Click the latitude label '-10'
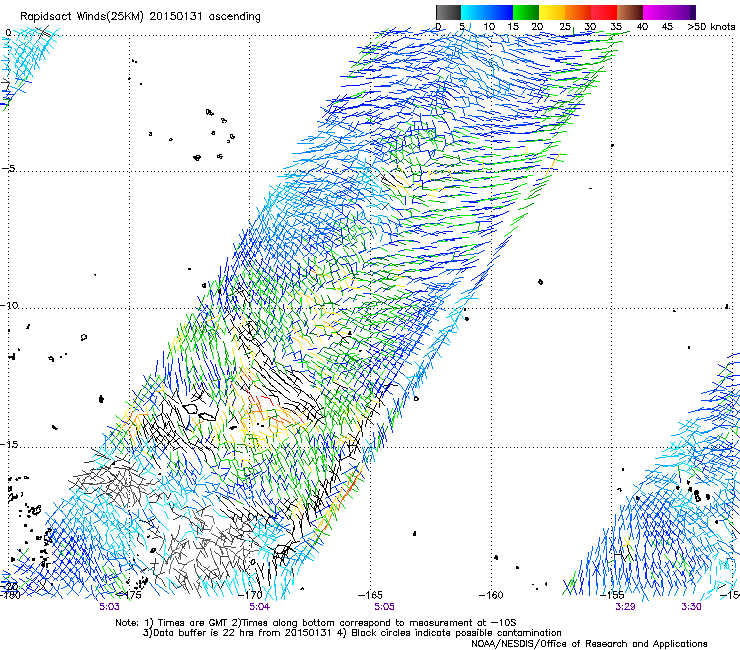This screenshot has height=650, width=740. click(9, 305)
